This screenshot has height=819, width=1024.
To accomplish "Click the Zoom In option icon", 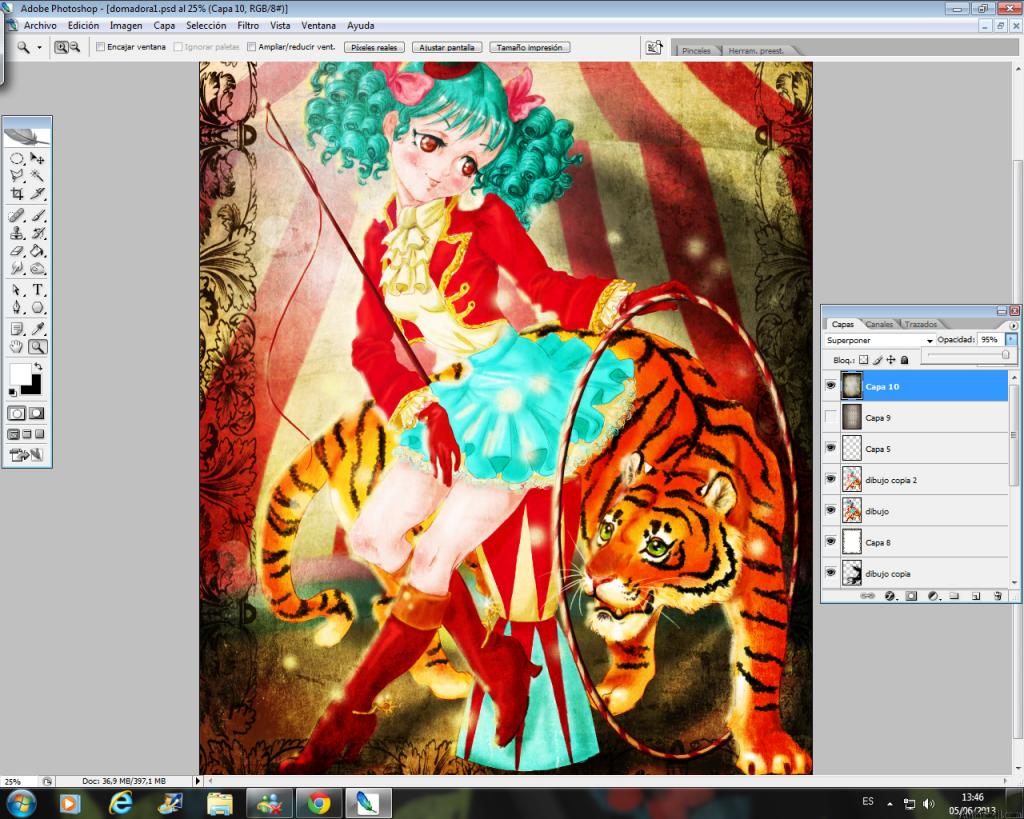I will point(61,47).
